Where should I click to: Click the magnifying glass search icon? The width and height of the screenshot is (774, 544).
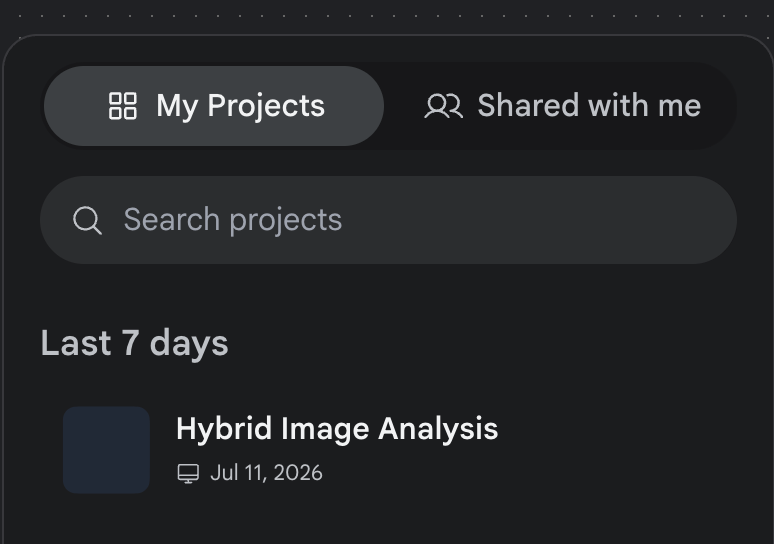click(87, 220)
